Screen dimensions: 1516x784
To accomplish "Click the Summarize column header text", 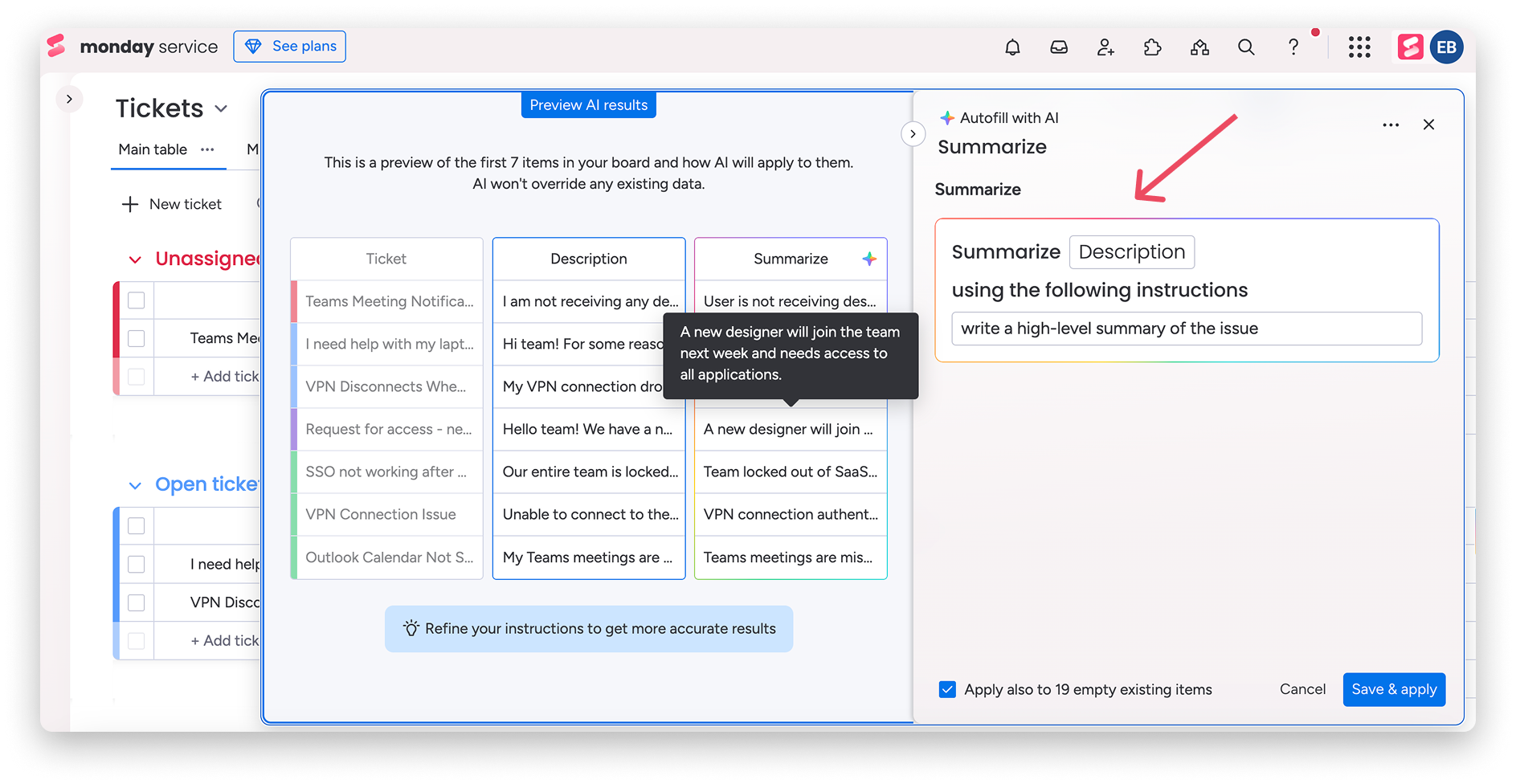I will [x=791, y=259].
